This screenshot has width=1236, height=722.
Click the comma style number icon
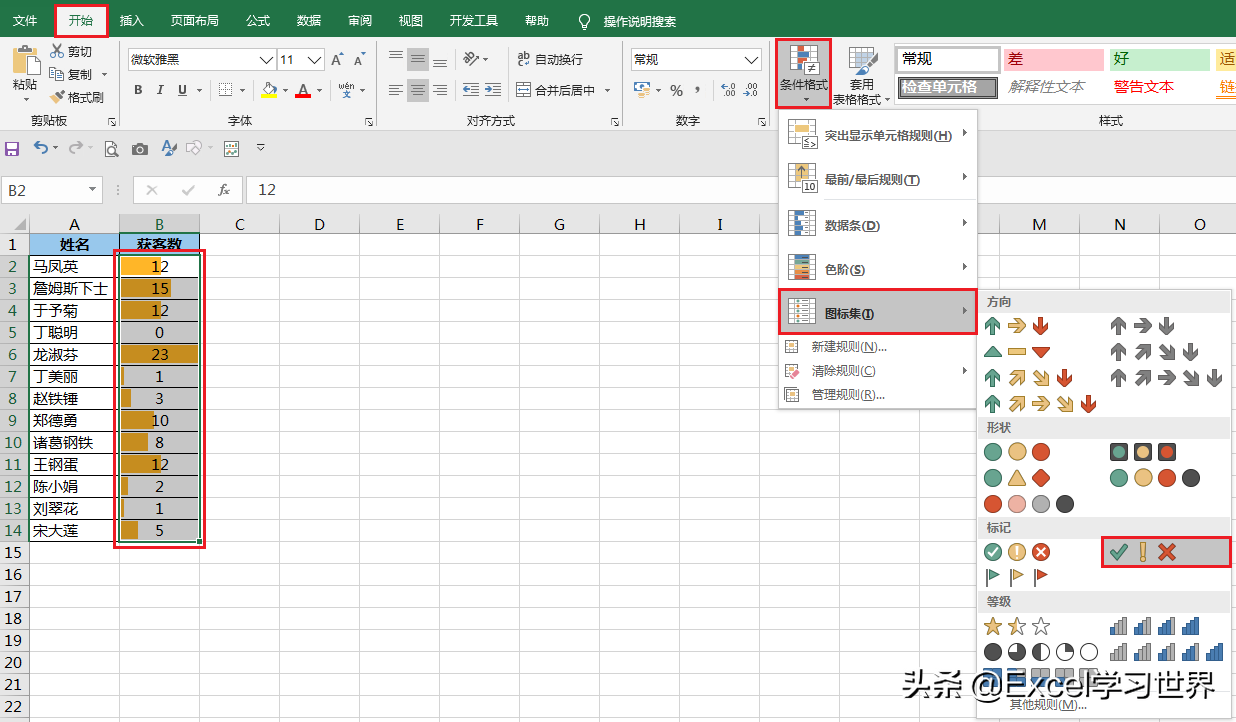699,90
